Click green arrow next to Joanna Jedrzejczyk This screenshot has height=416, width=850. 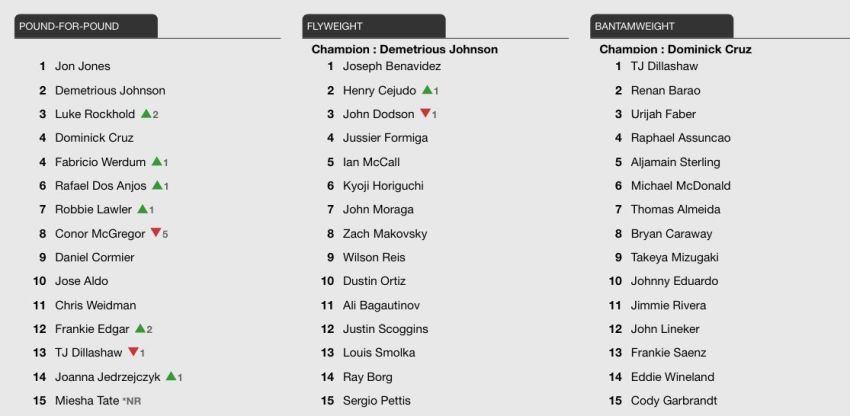coord(171,376)
